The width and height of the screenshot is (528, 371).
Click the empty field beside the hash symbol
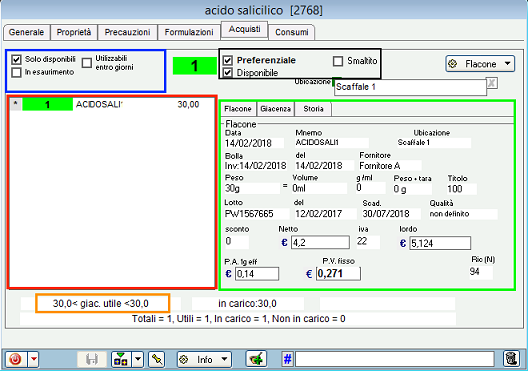click(394, 359)
